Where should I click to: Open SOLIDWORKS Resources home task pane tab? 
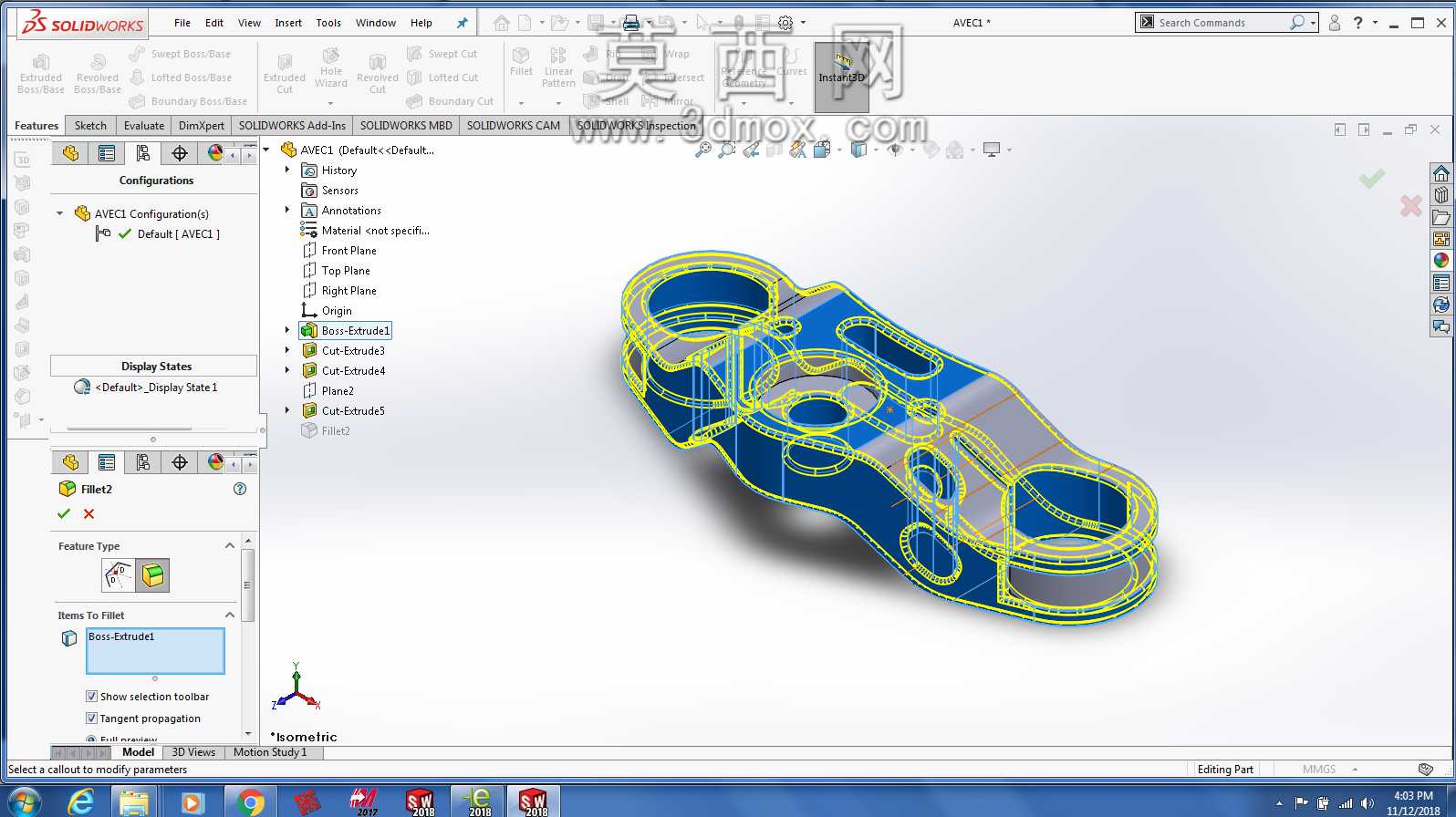(1441, 173)
